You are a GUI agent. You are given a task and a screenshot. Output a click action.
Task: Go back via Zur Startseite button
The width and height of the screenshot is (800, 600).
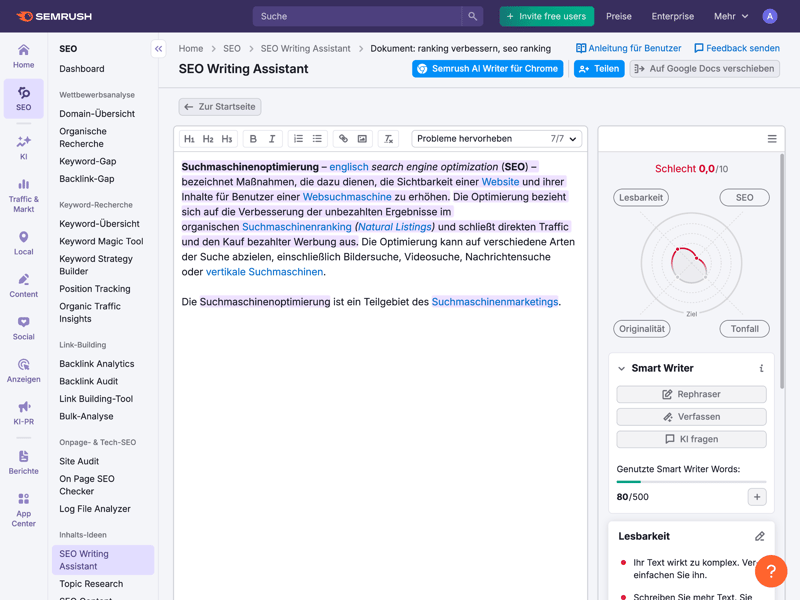[220, 106]
